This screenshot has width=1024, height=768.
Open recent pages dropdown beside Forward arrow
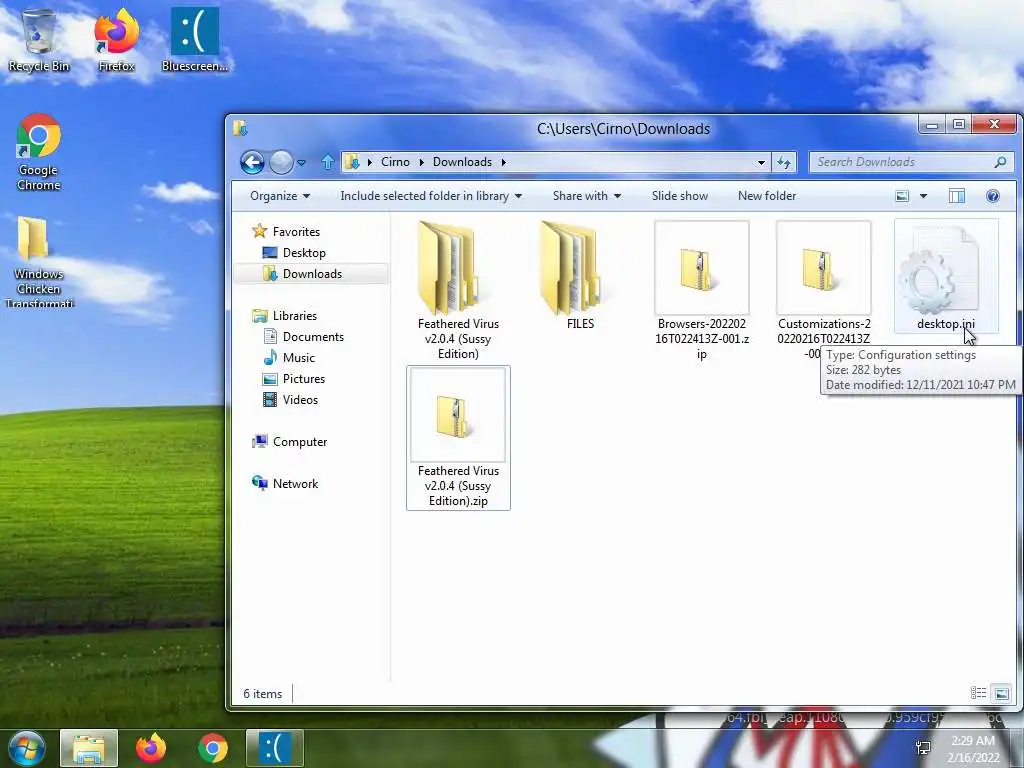302,163
